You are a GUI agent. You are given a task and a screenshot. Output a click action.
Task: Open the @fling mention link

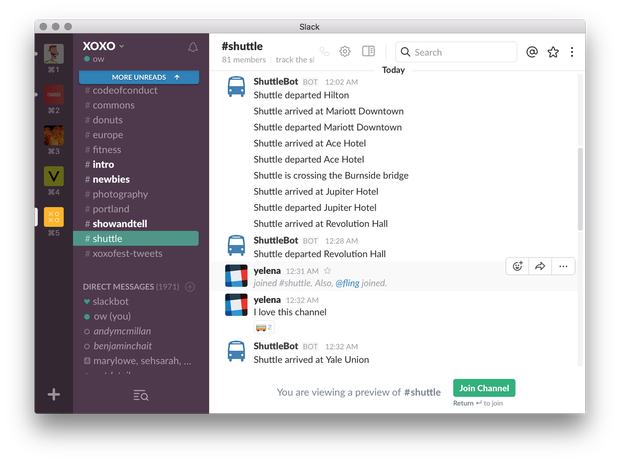pyautogui.click(x=347, y=283)
